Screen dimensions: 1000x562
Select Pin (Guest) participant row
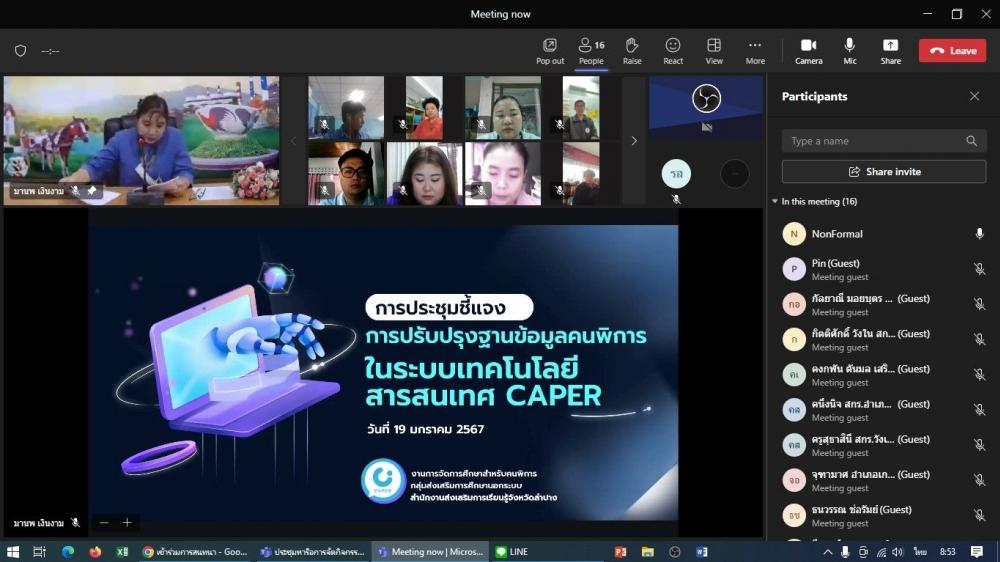point(883,269)
